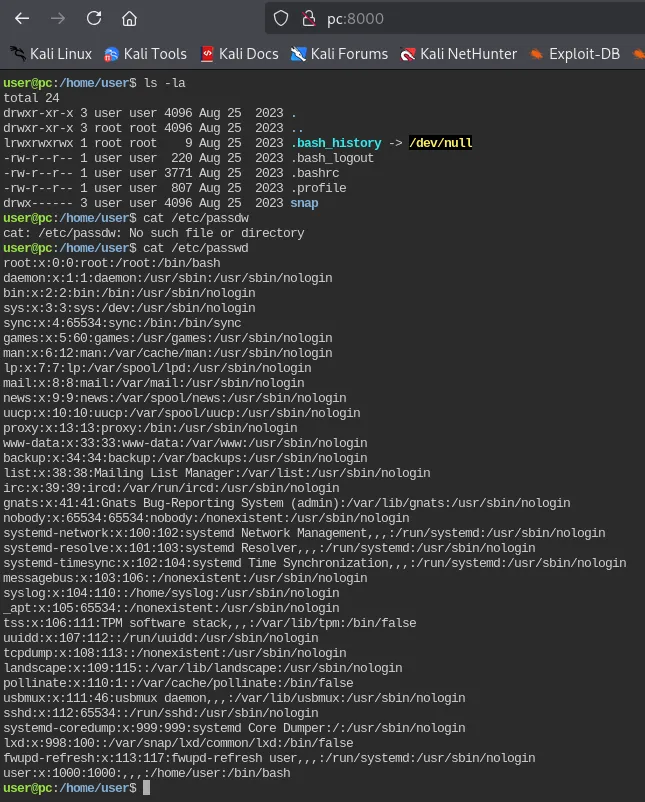Click the snap directory name
The width and height of the screenshot is (645, 802).
304,203
